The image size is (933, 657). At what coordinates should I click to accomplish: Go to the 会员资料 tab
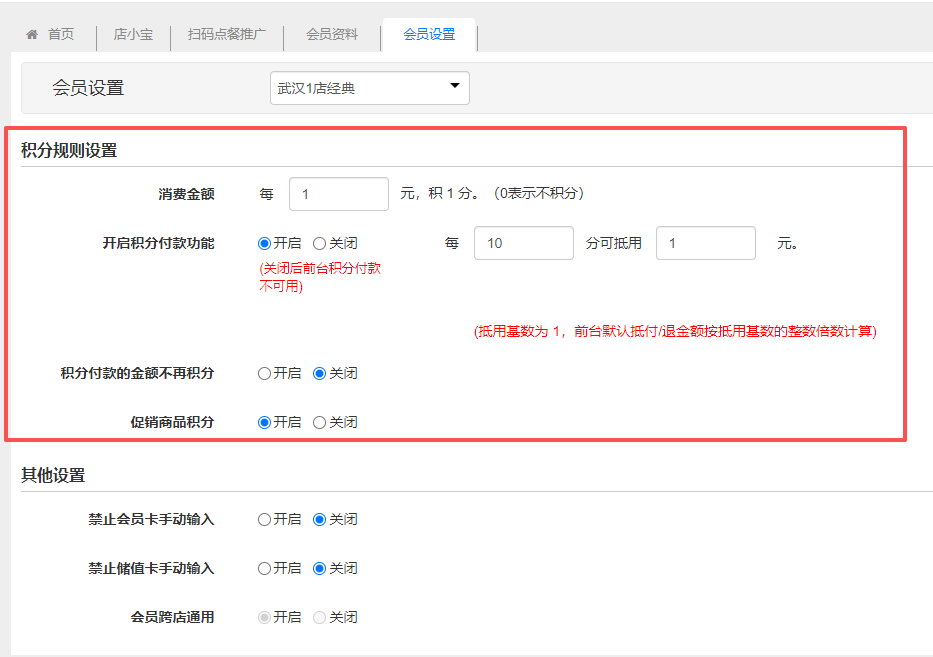point(332,34)
